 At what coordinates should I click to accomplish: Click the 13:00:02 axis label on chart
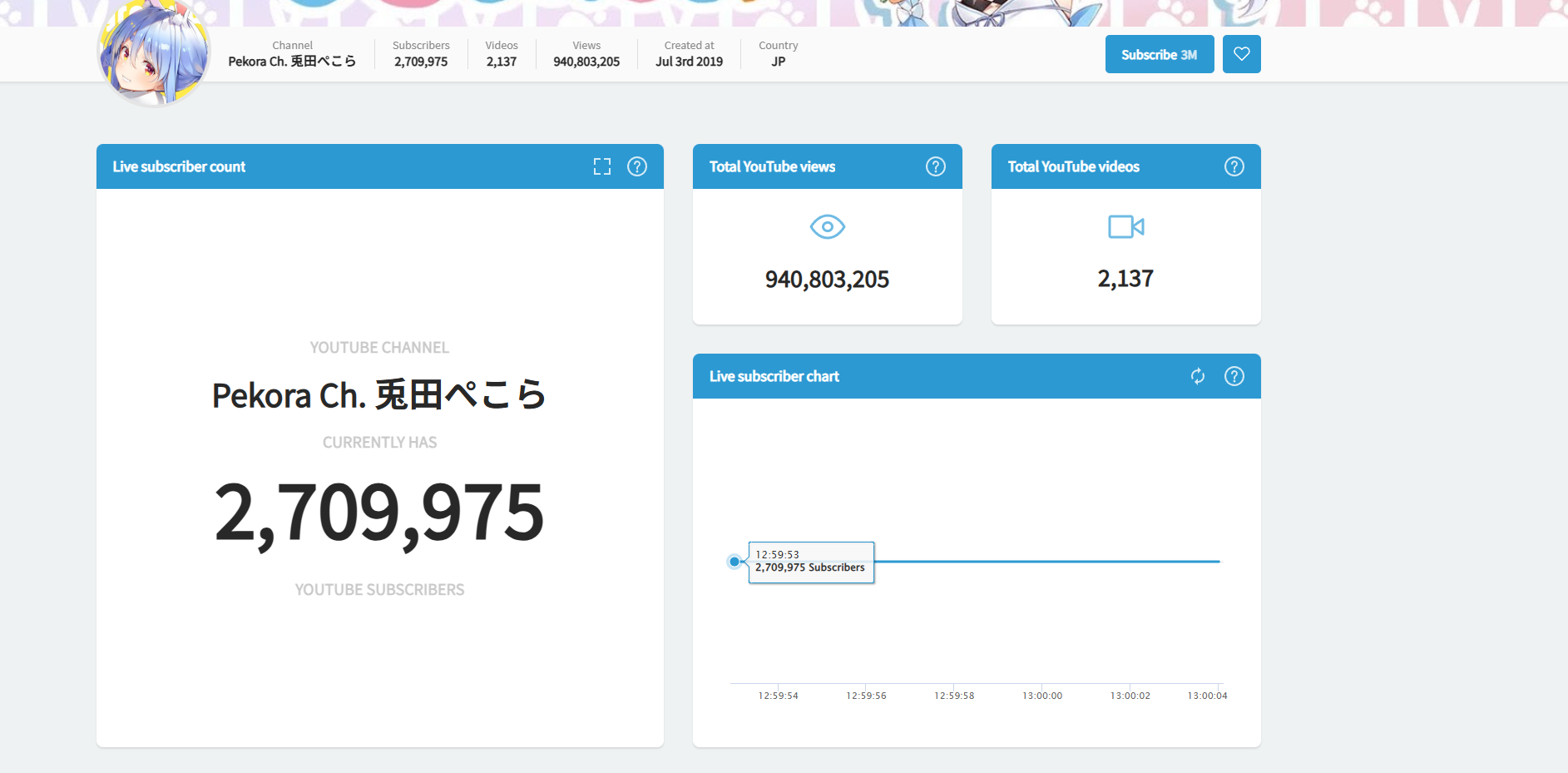pyautogui.click(x=1130, y=696)
